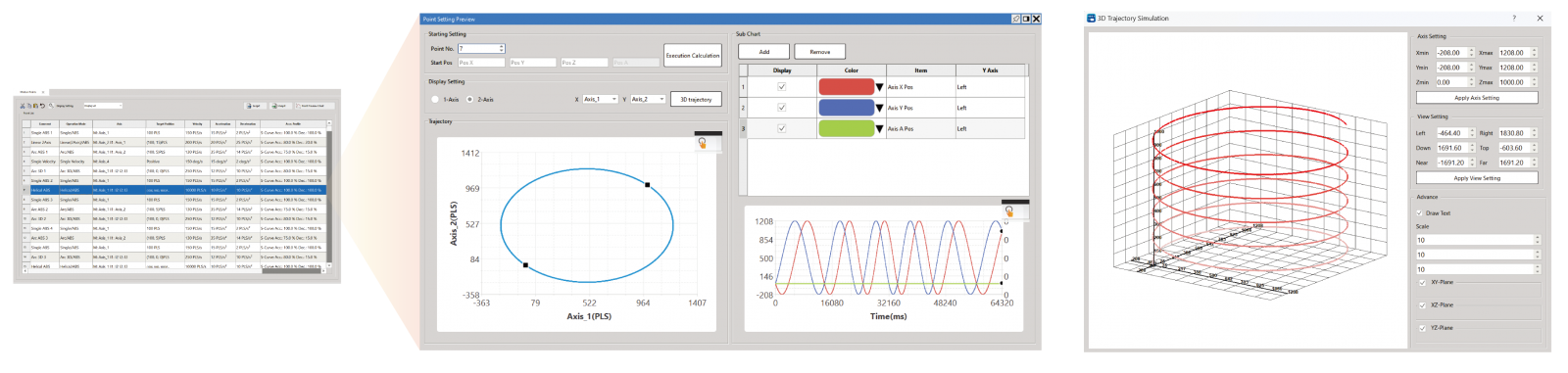Click the Apply Axis Setting button

coord(1477,98)
